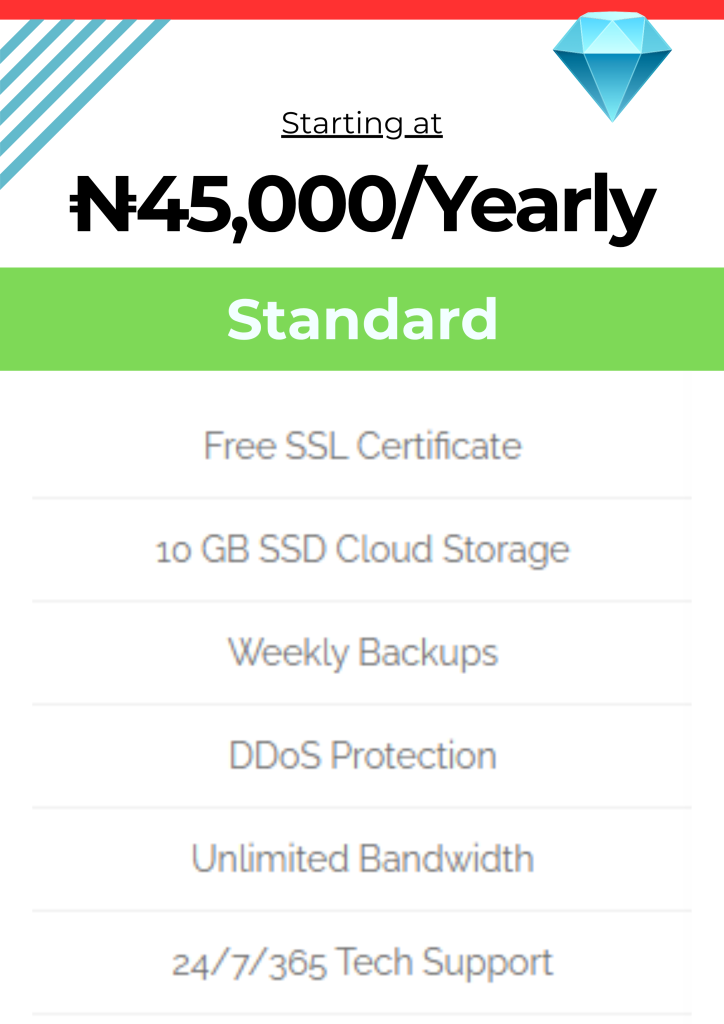The height and width of the screenshot is (1024, 724).
Task: Click the divider line below Unlimited Bandwidth
Action: (x=362, y=911)
